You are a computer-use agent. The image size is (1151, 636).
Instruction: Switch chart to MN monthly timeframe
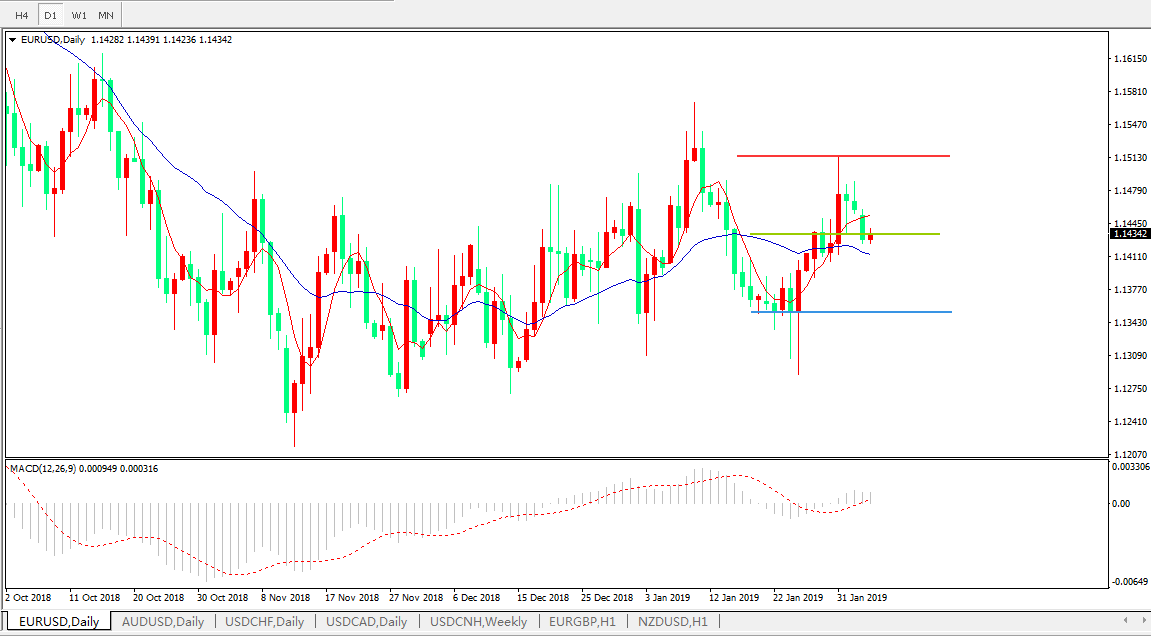pyautogui.click(x=106, y=16)
